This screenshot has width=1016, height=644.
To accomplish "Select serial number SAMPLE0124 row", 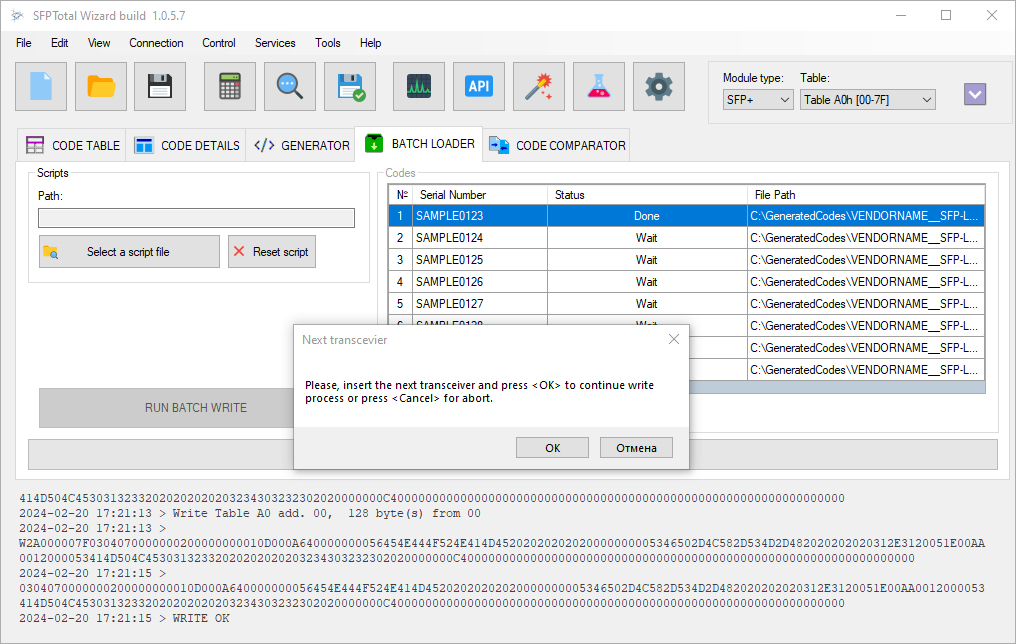I will point(687,238).
